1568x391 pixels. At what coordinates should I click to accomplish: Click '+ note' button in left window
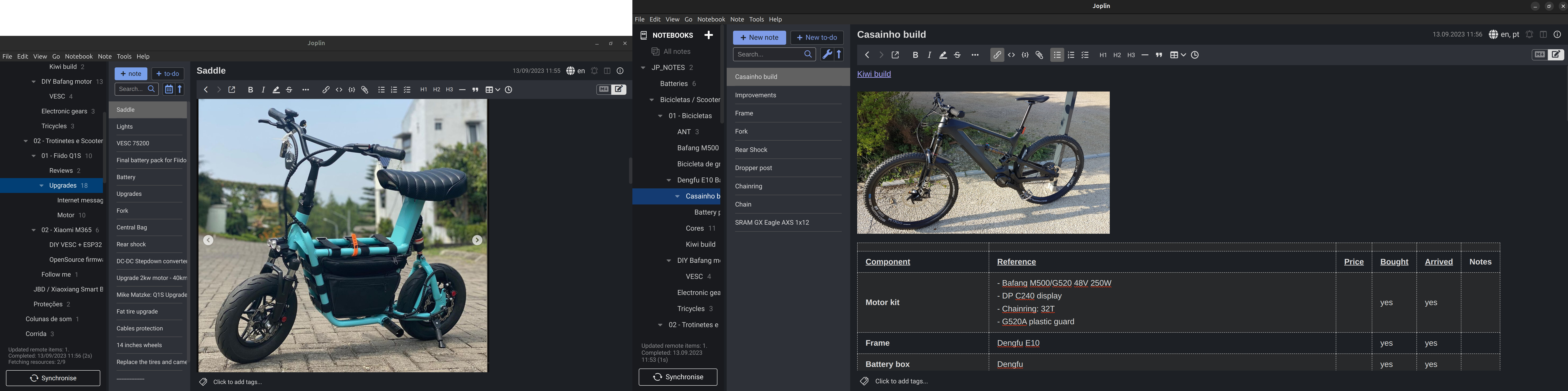tap(131, 74)
